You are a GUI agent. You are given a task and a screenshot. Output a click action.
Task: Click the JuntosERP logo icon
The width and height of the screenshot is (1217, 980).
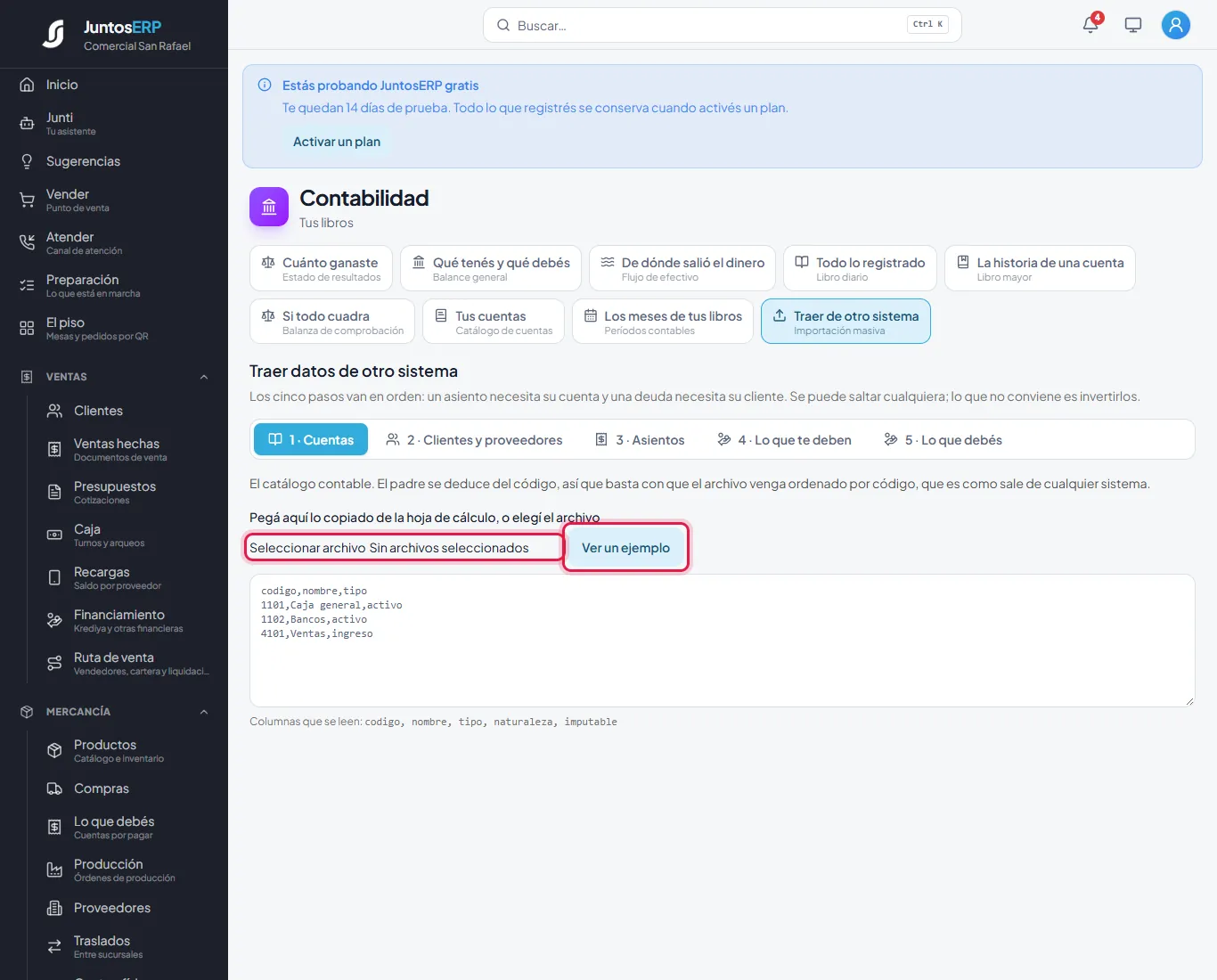tap(53, 35)
